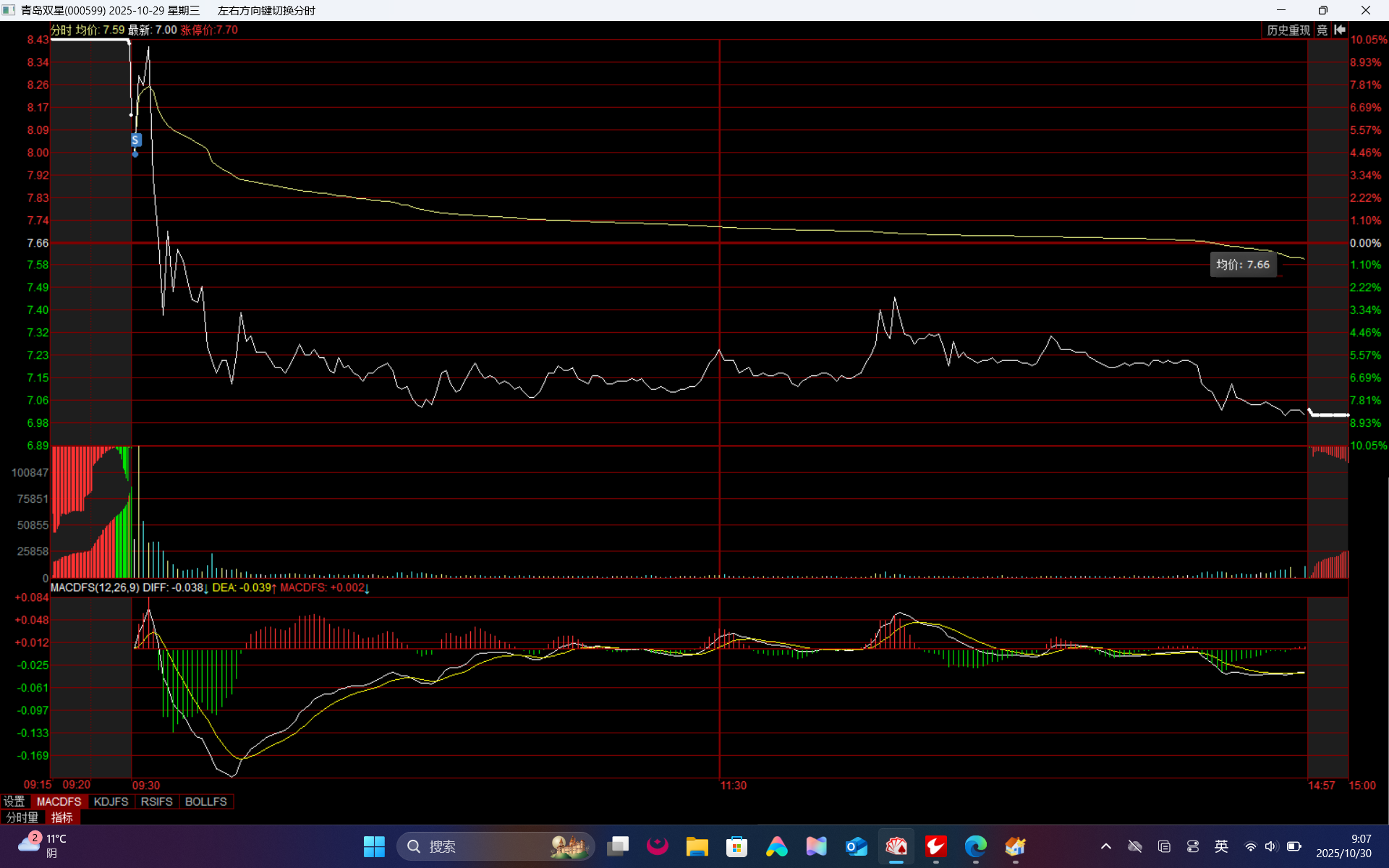Image resolution: width=1389 pixels, height=868 pixels.
Task: Open File Explorer from taskbar
Action: point(697,846)
